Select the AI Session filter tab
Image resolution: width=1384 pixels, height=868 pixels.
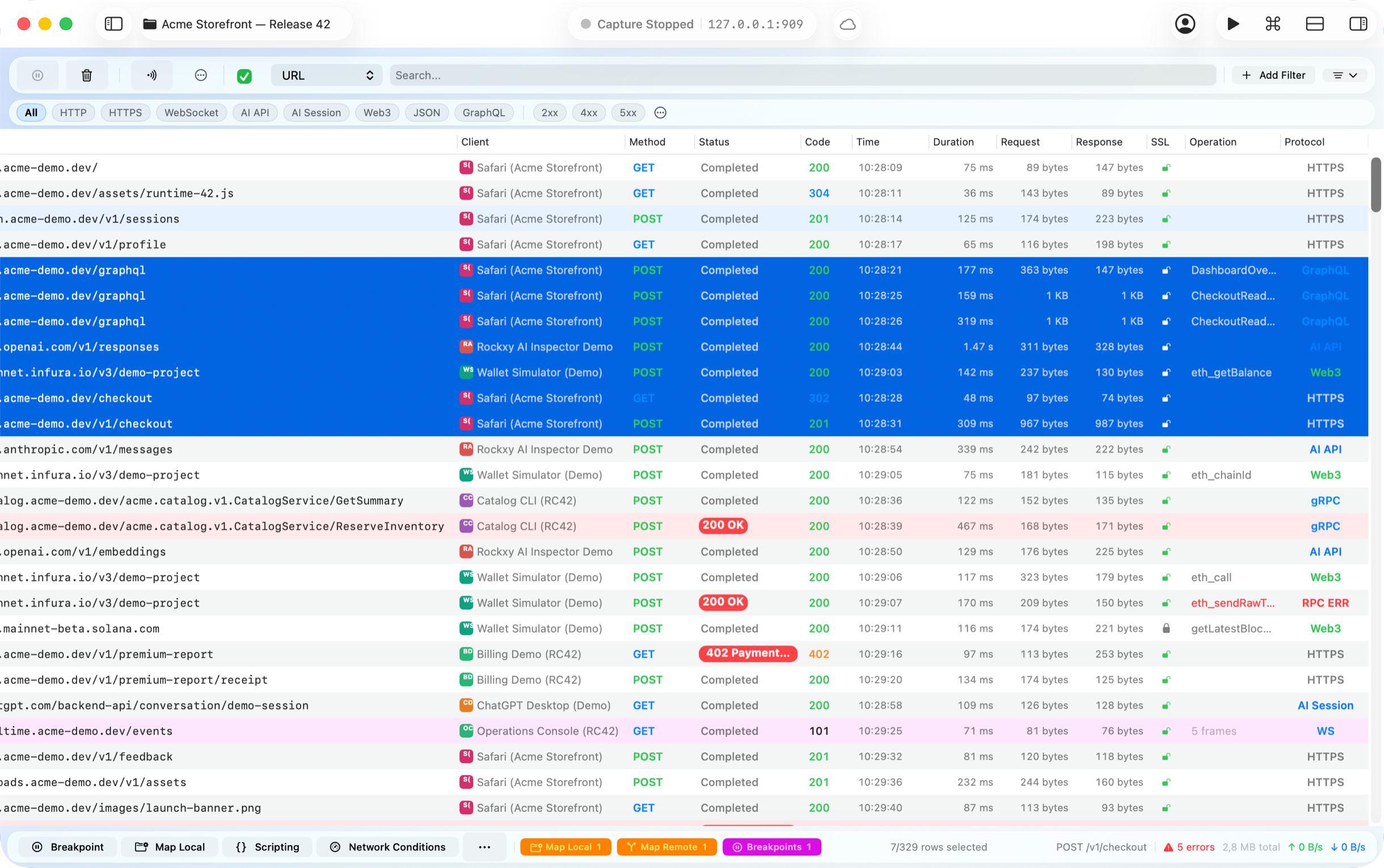point(316,112)
